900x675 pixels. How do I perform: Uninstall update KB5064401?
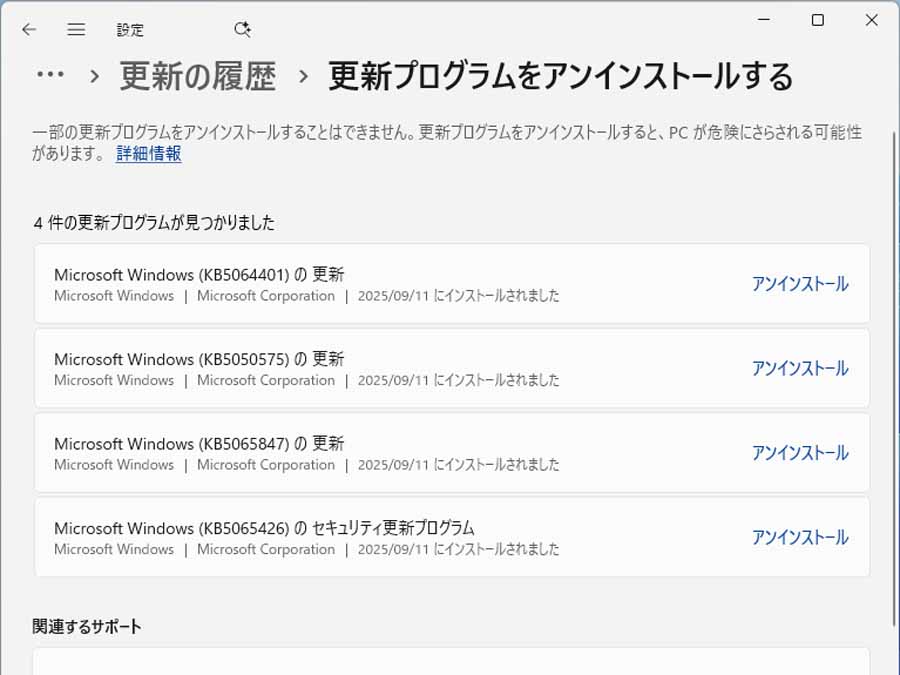[800, 284]
